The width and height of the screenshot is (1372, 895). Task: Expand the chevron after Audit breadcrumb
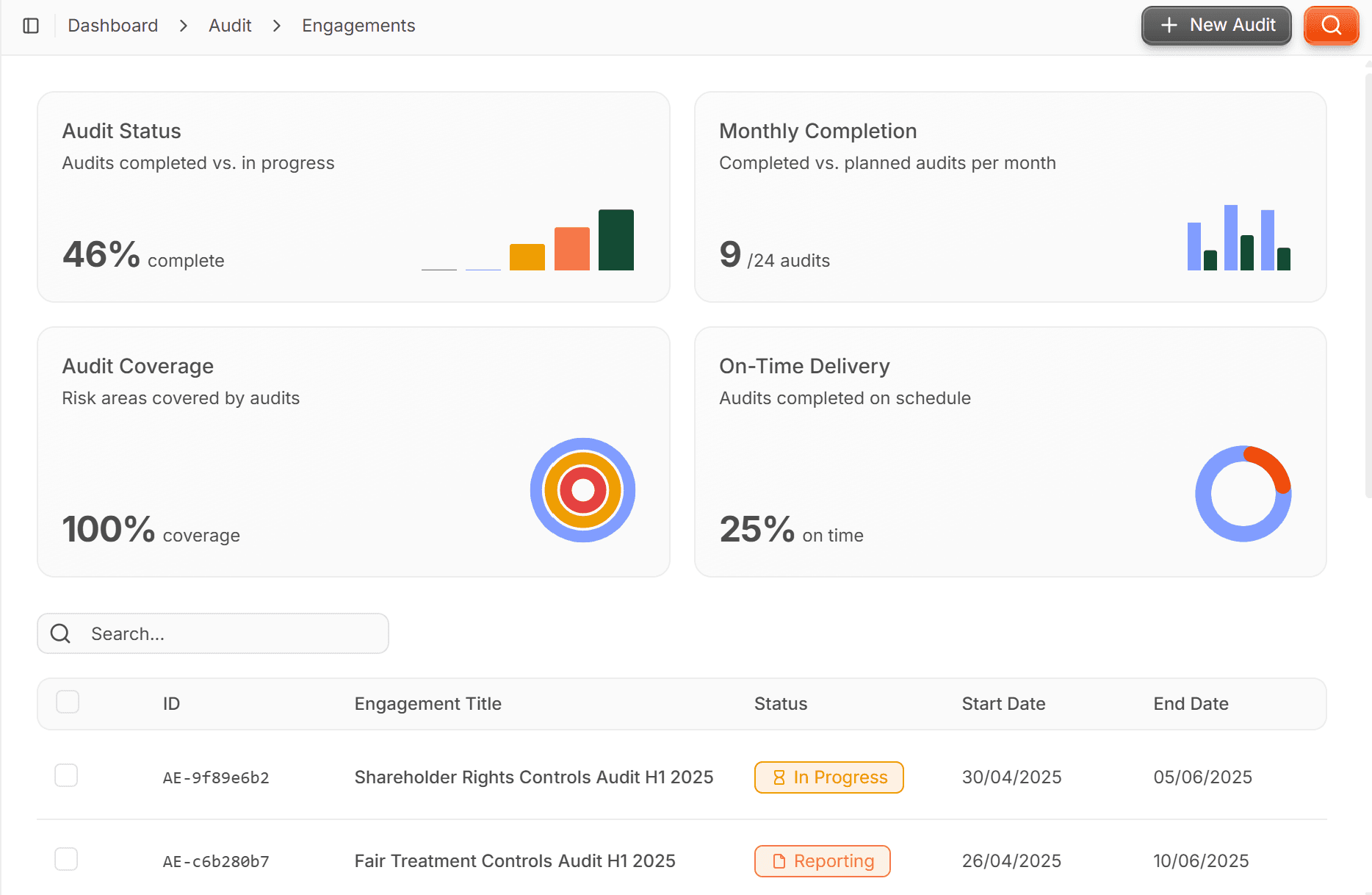coord(276,25)
